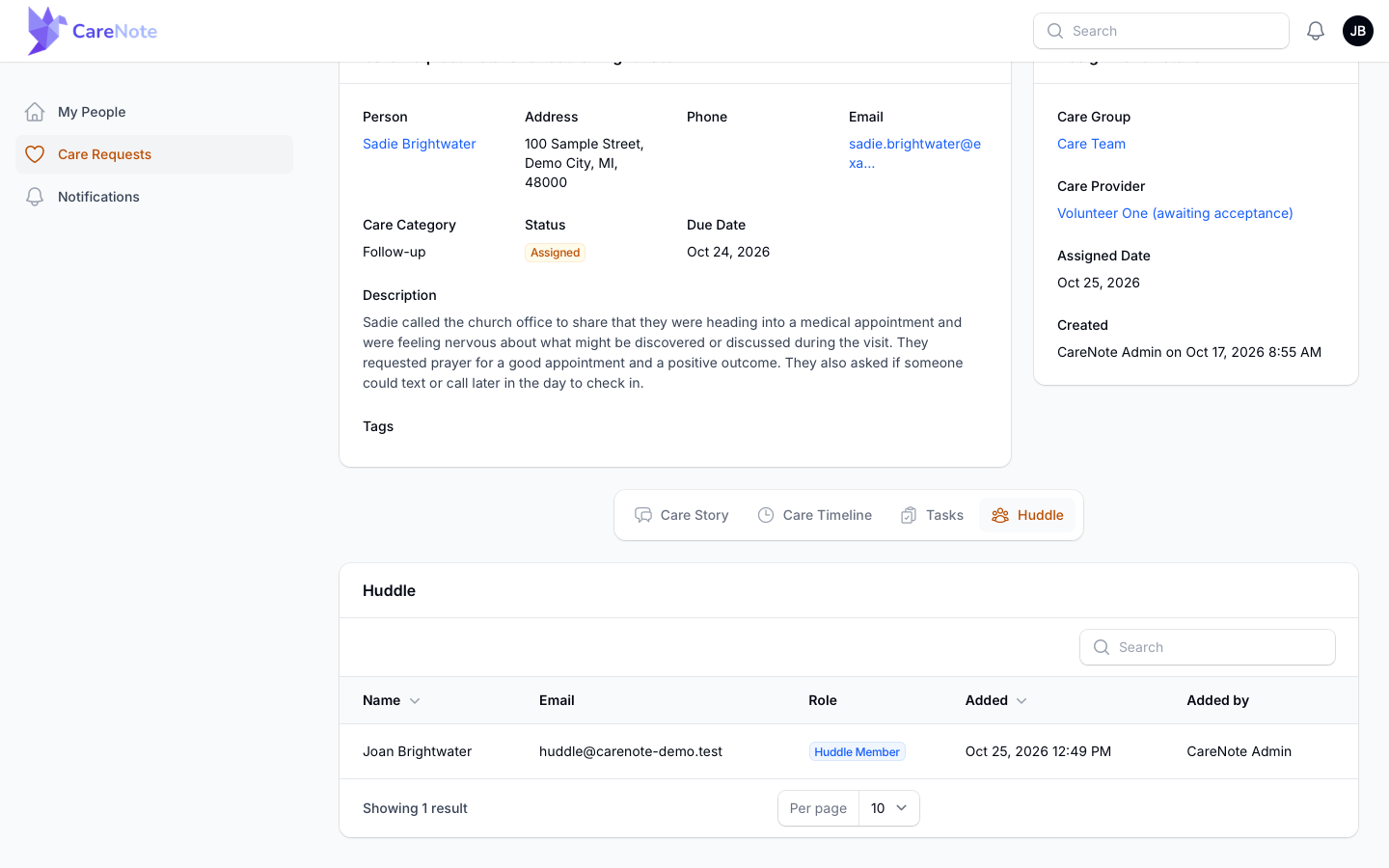
Task: Click the Tags label
Action: tap(378, 426)
